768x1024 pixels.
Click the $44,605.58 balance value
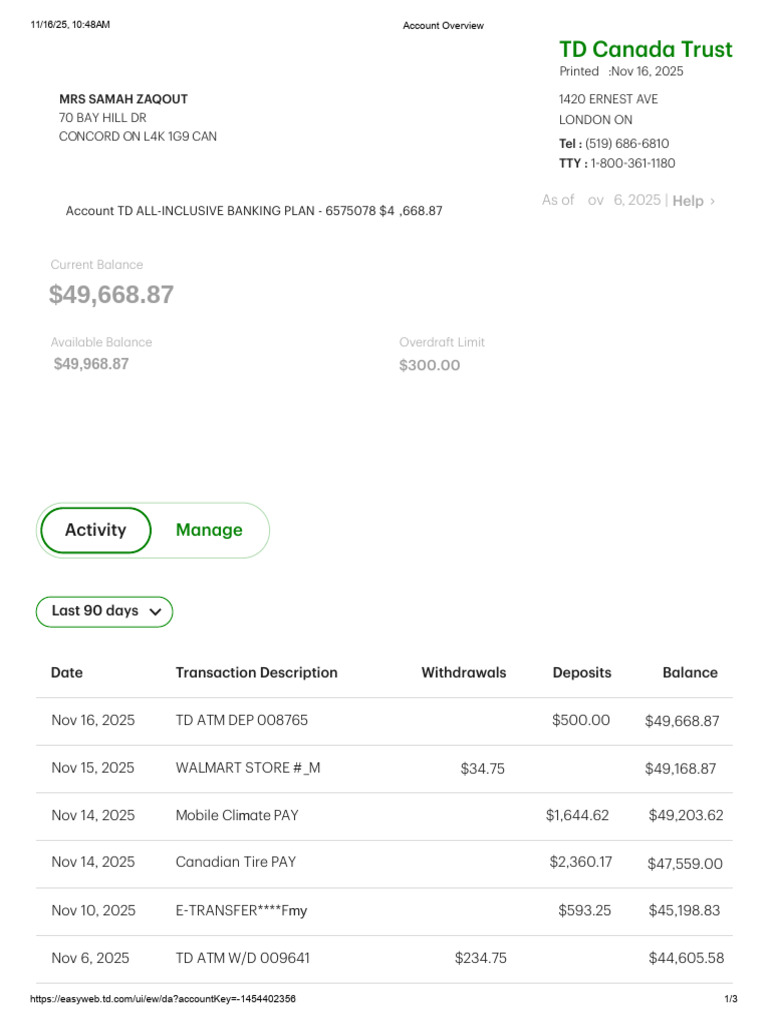click(686, 958)
